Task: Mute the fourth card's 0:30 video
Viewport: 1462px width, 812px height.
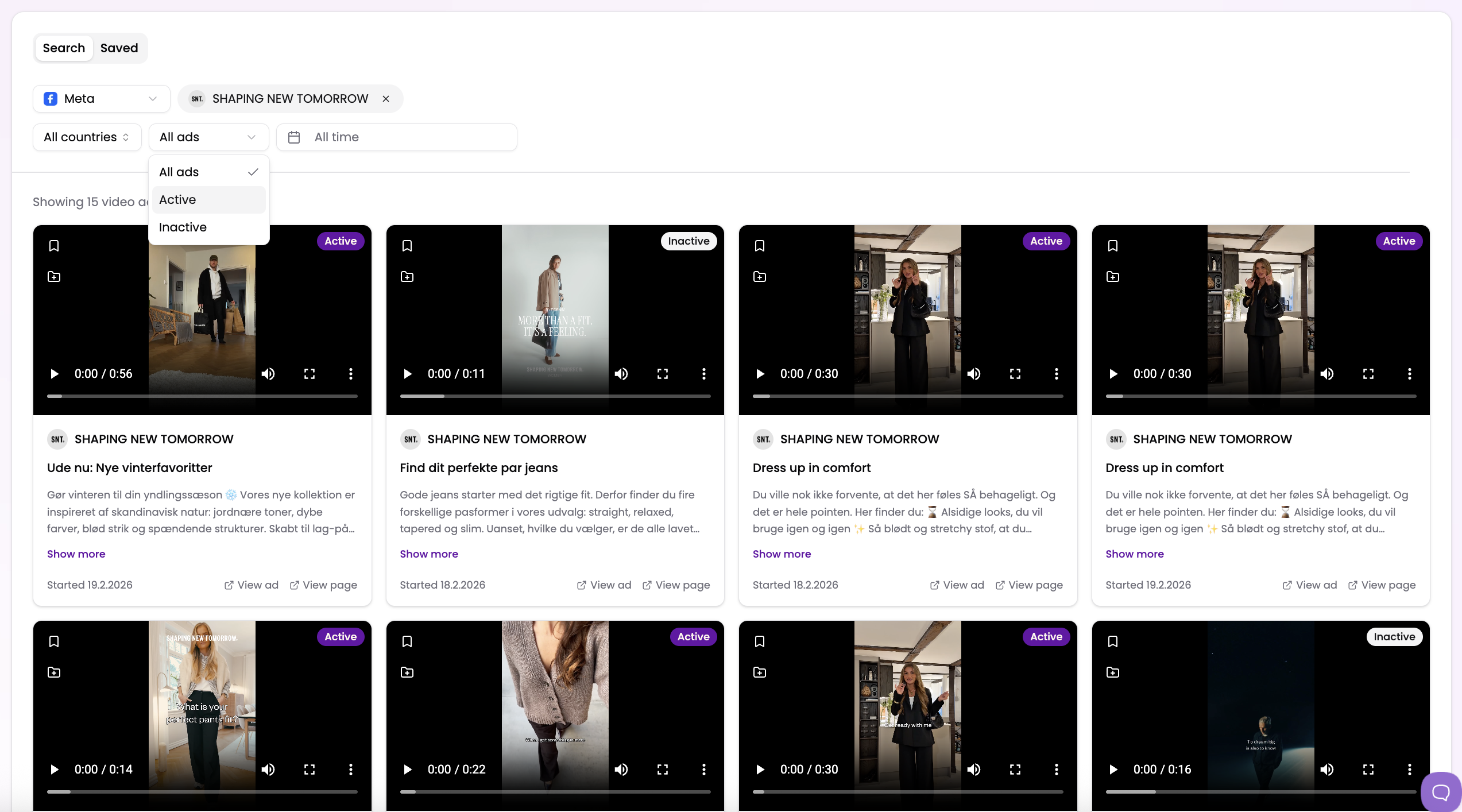Action: coord(1326,374)
